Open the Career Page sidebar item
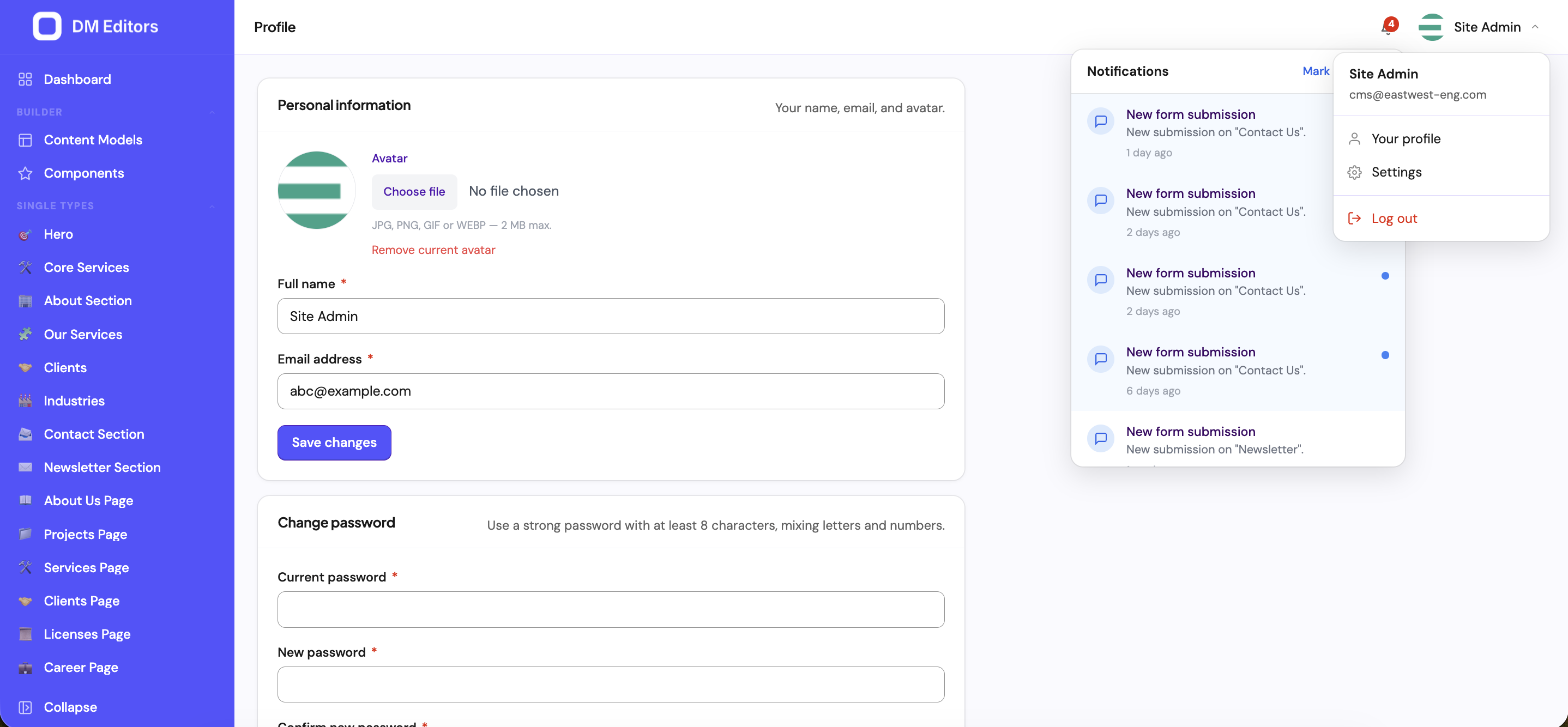The height and width of the screenshot is (727, 1568). tap(117, 668)
